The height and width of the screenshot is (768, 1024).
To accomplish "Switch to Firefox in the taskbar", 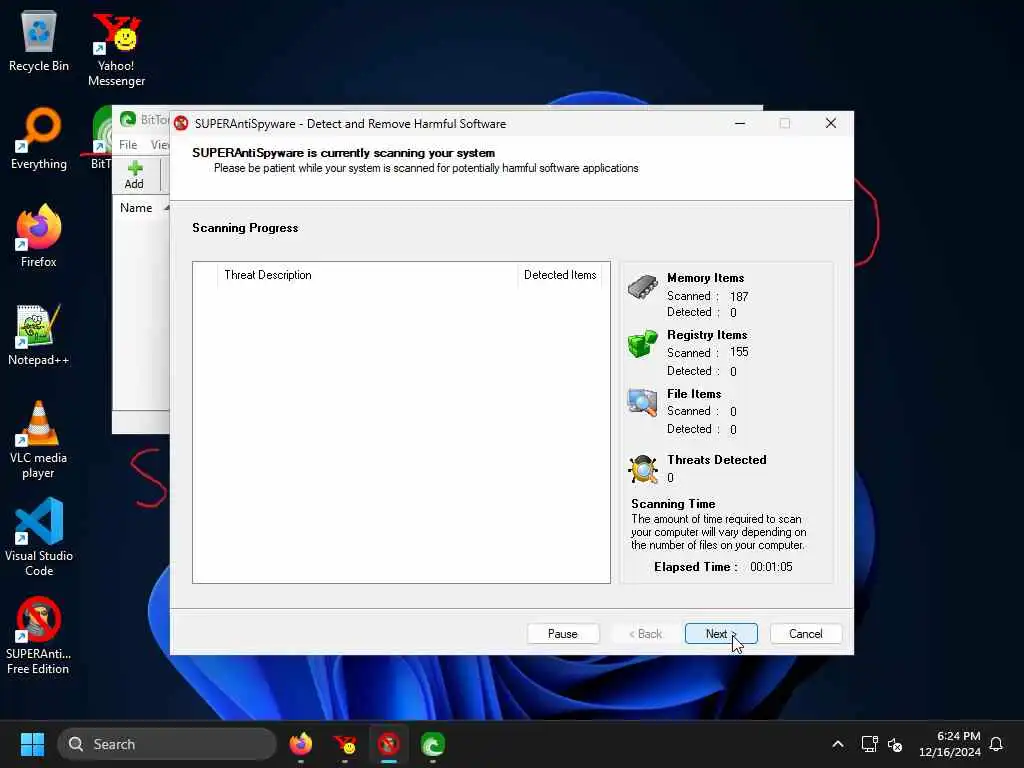I will pyautogui.click(x=300, y=744).
